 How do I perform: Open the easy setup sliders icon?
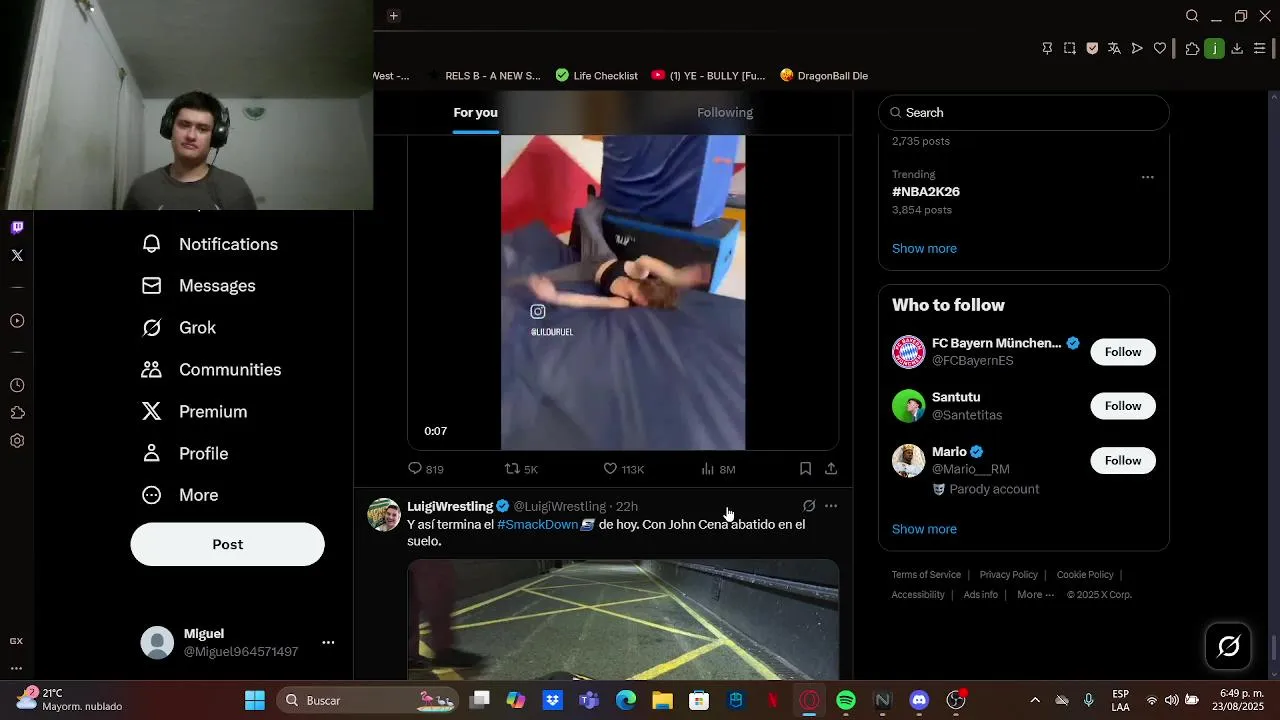(1260, 48)
